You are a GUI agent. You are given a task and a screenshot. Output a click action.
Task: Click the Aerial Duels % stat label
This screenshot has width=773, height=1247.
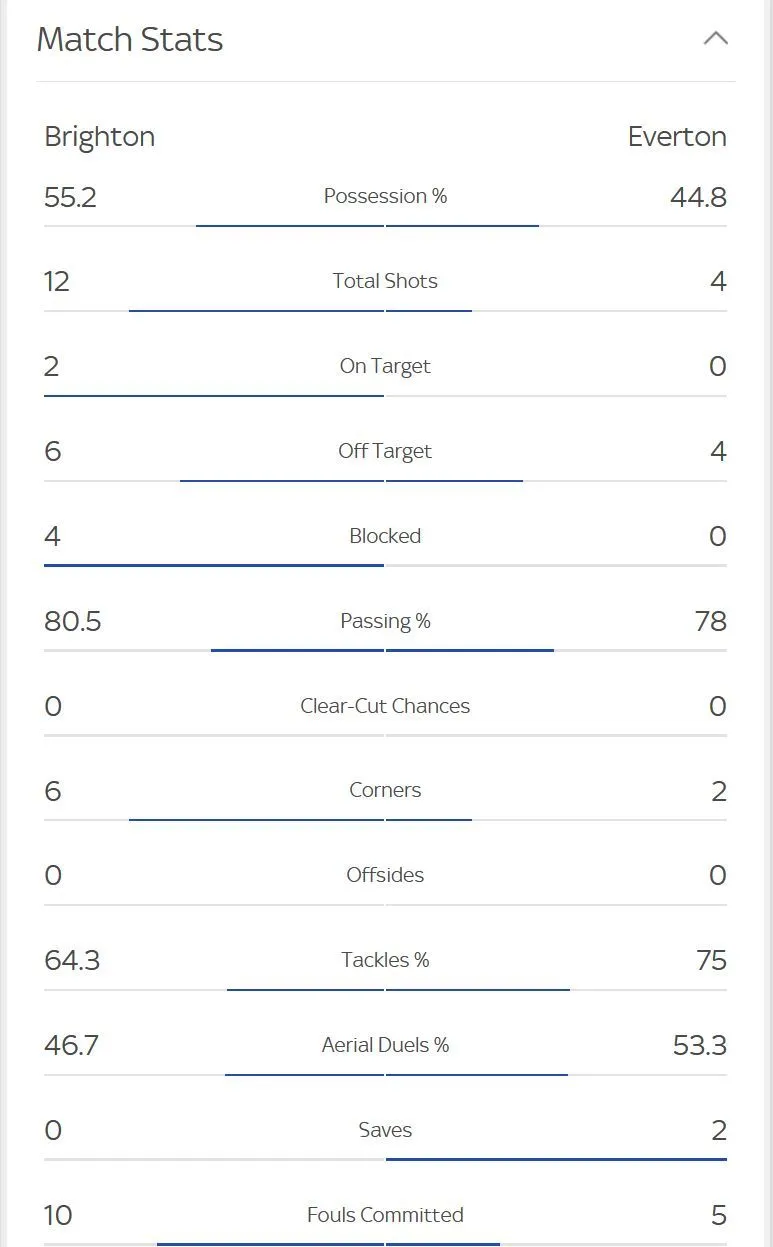(x=385, y=1045)
